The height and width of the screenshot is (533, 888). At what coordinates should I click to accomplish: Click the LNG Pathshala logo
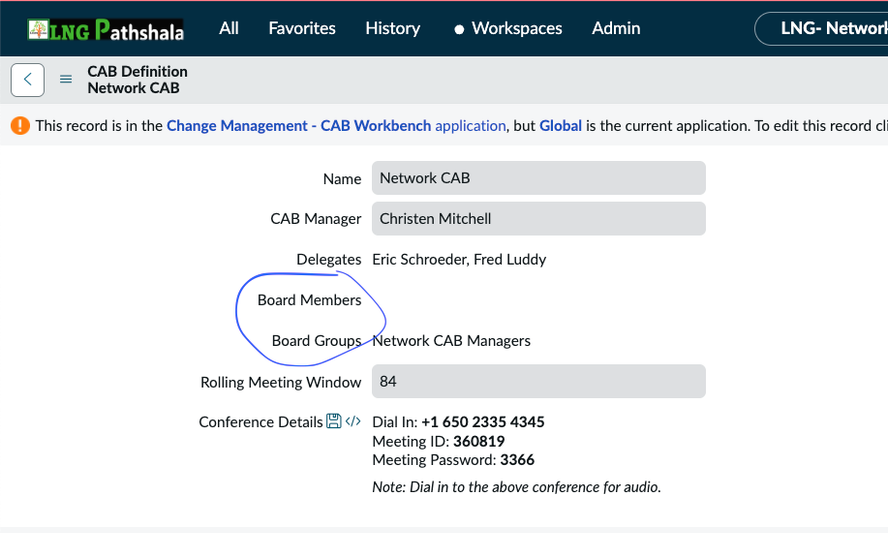click(x=105, y=29)
